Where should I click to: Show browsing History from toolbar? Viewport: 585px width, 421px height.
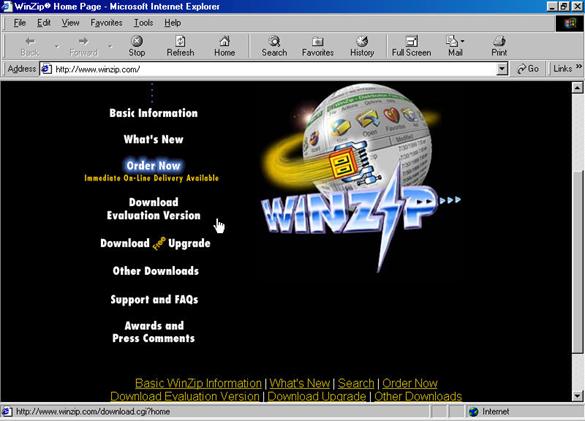coord(362,46)
